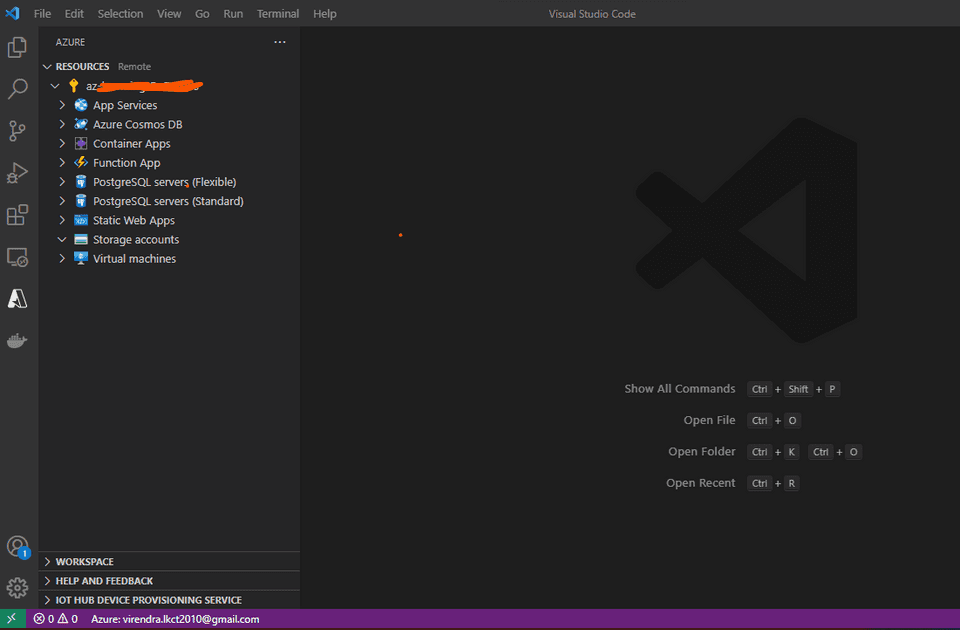Open the Manage gear icon

pos(17,588)
